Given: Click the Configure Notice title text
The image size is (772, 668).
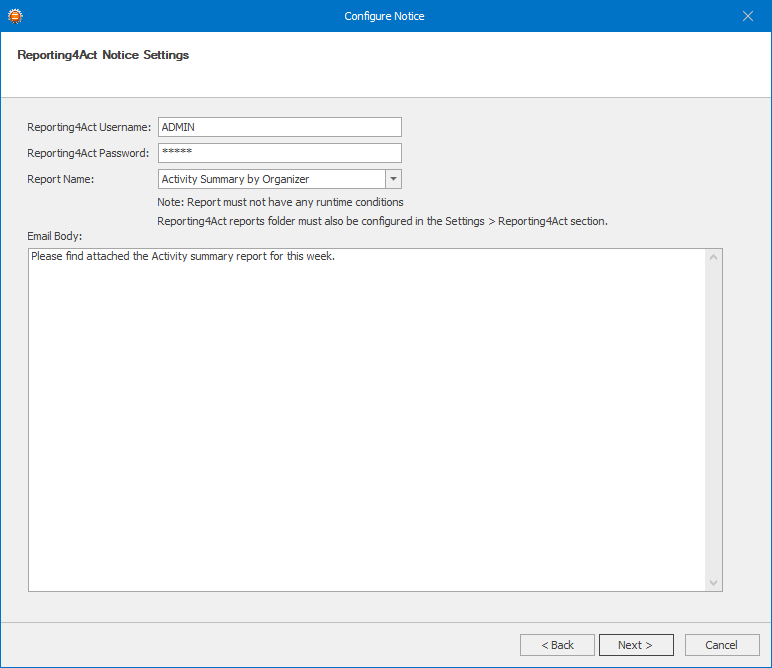Looking at the screenshot, I should (385, 16).
